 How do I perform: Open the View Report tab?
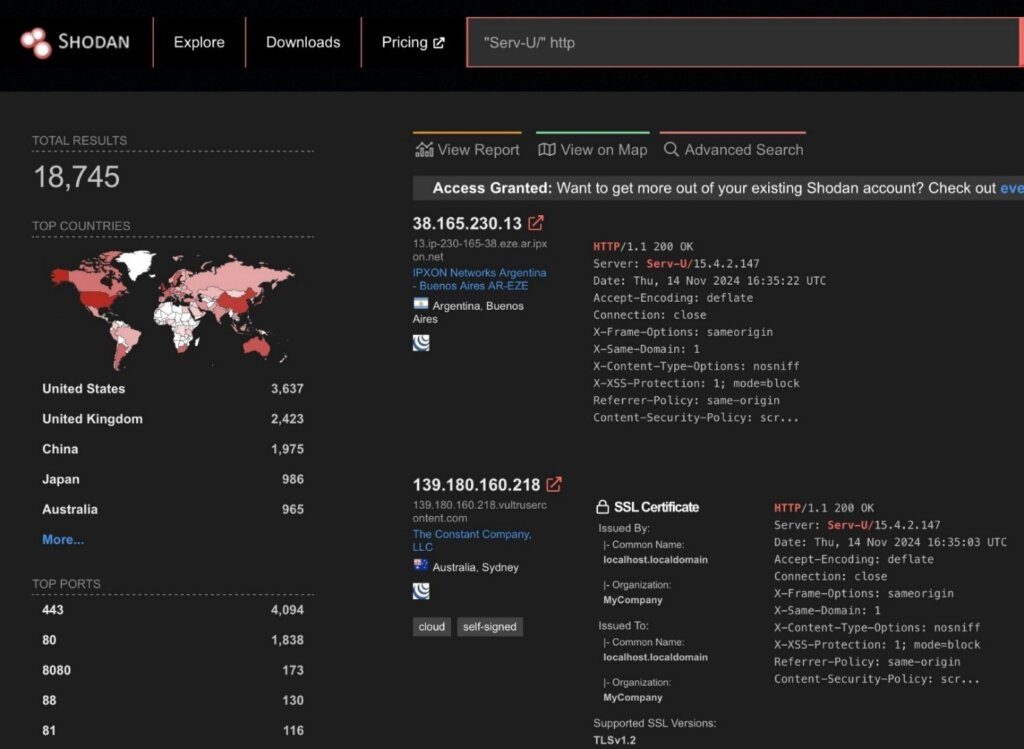[468, 150]
